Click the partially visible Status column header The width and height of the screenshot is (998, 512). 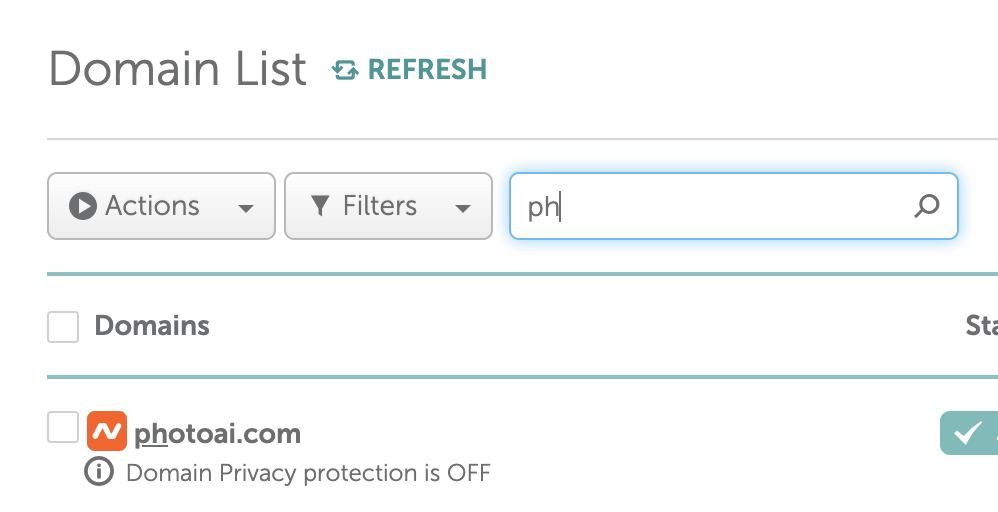click(981, 326)
